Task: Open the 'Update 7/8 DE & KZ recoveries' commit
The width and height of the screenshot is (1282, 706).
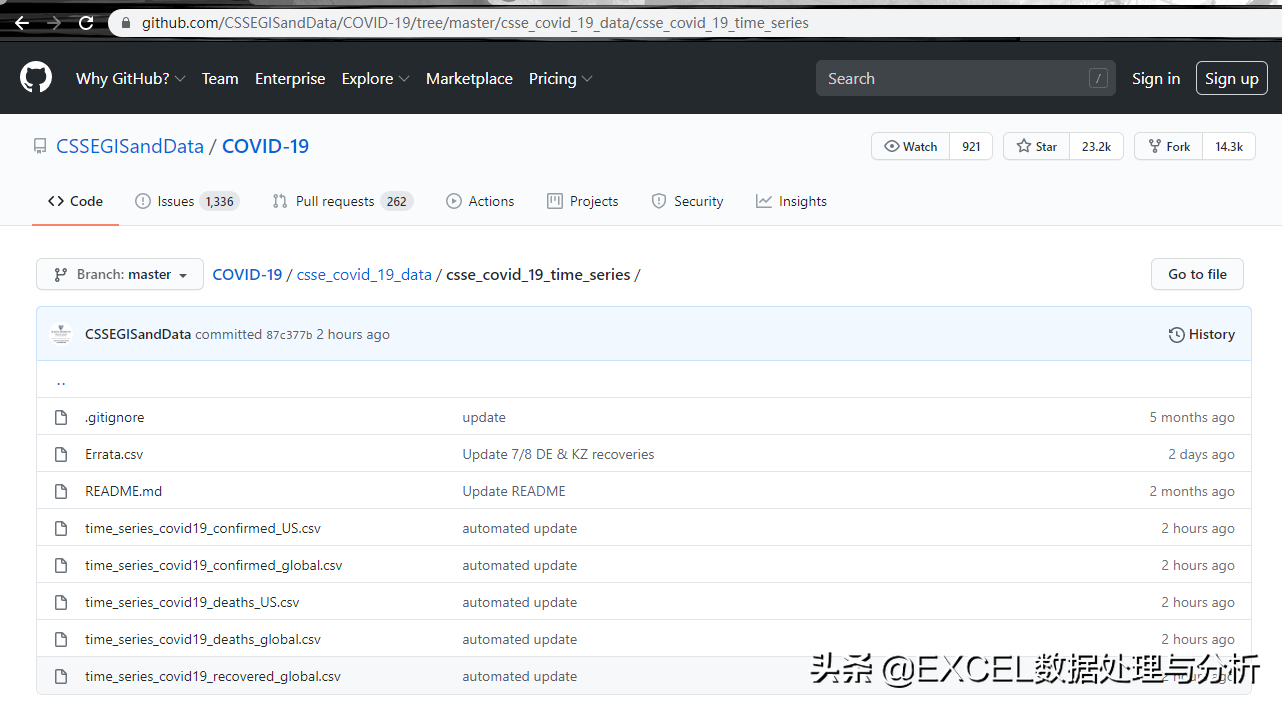Action: coord(558,454)
